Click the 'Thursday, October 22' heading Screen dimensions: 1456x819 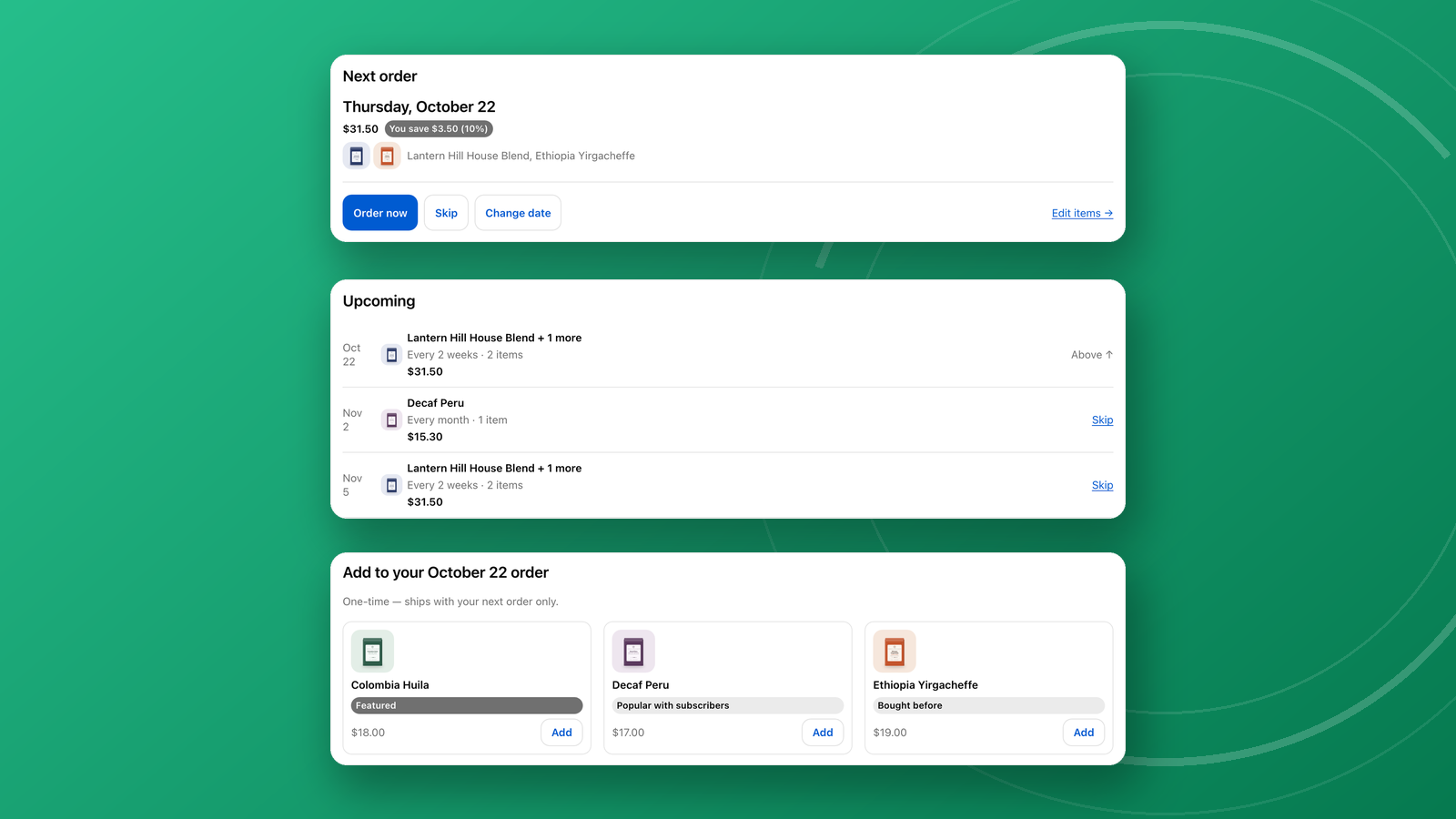click(x=420, y=106)
